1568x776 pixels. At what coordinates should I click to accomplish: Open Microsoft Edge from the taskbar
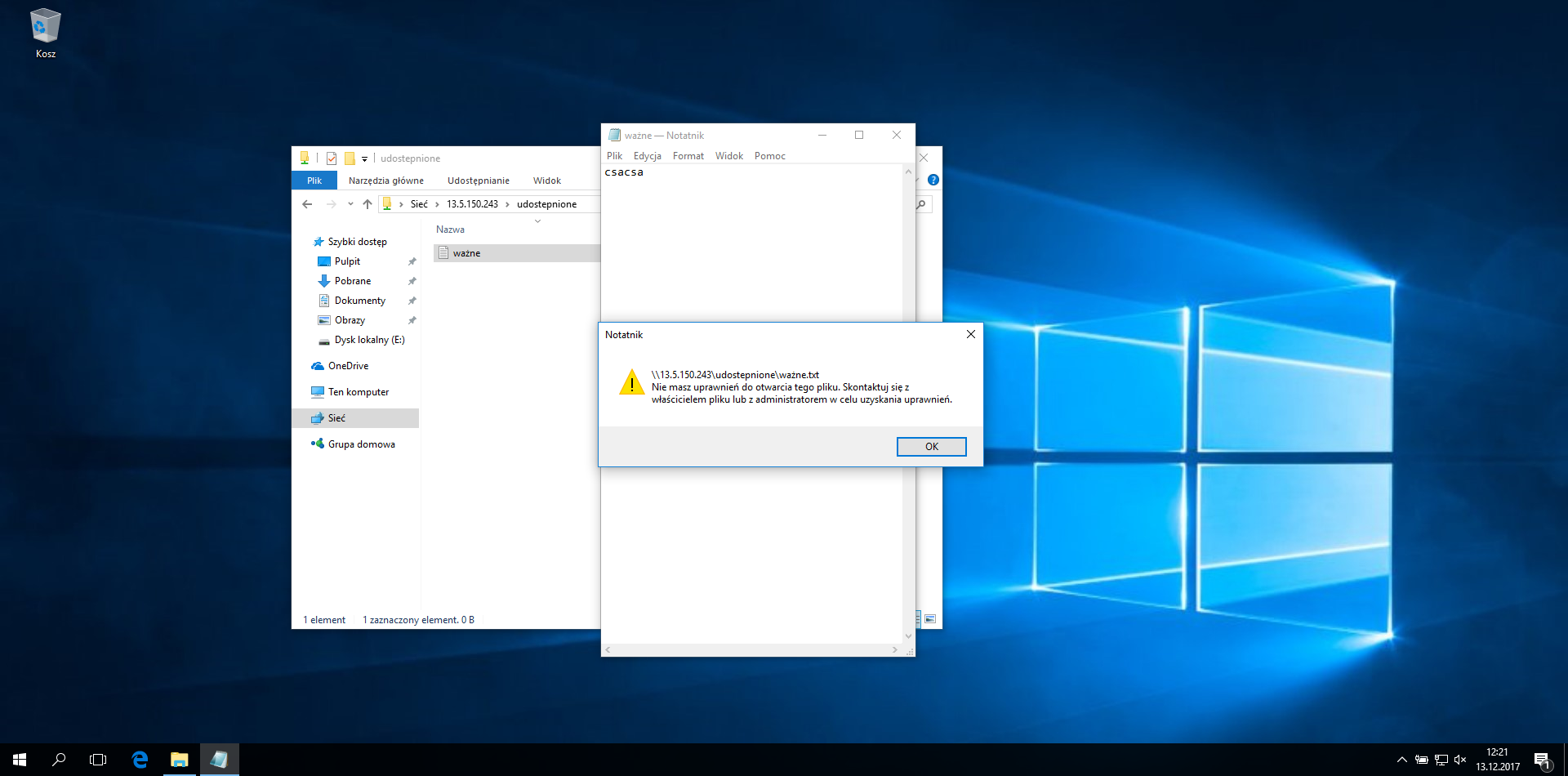coord(140,760)
